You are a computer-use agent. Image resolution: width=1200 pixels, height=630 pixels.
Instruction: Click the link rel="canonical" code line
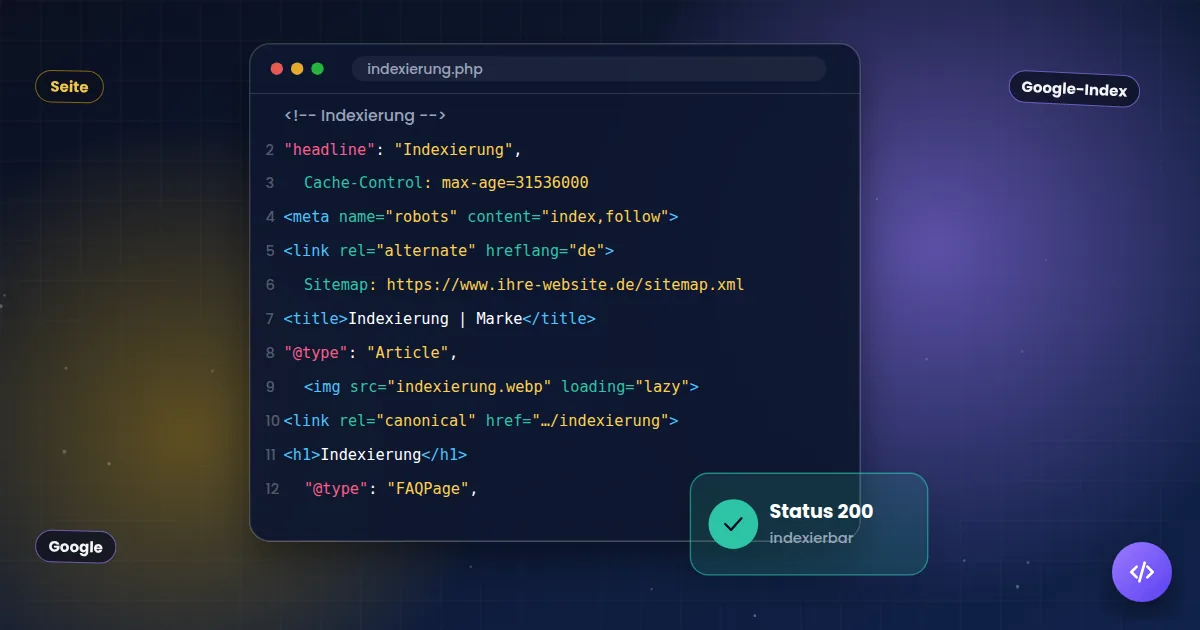(x=481, y=421)
